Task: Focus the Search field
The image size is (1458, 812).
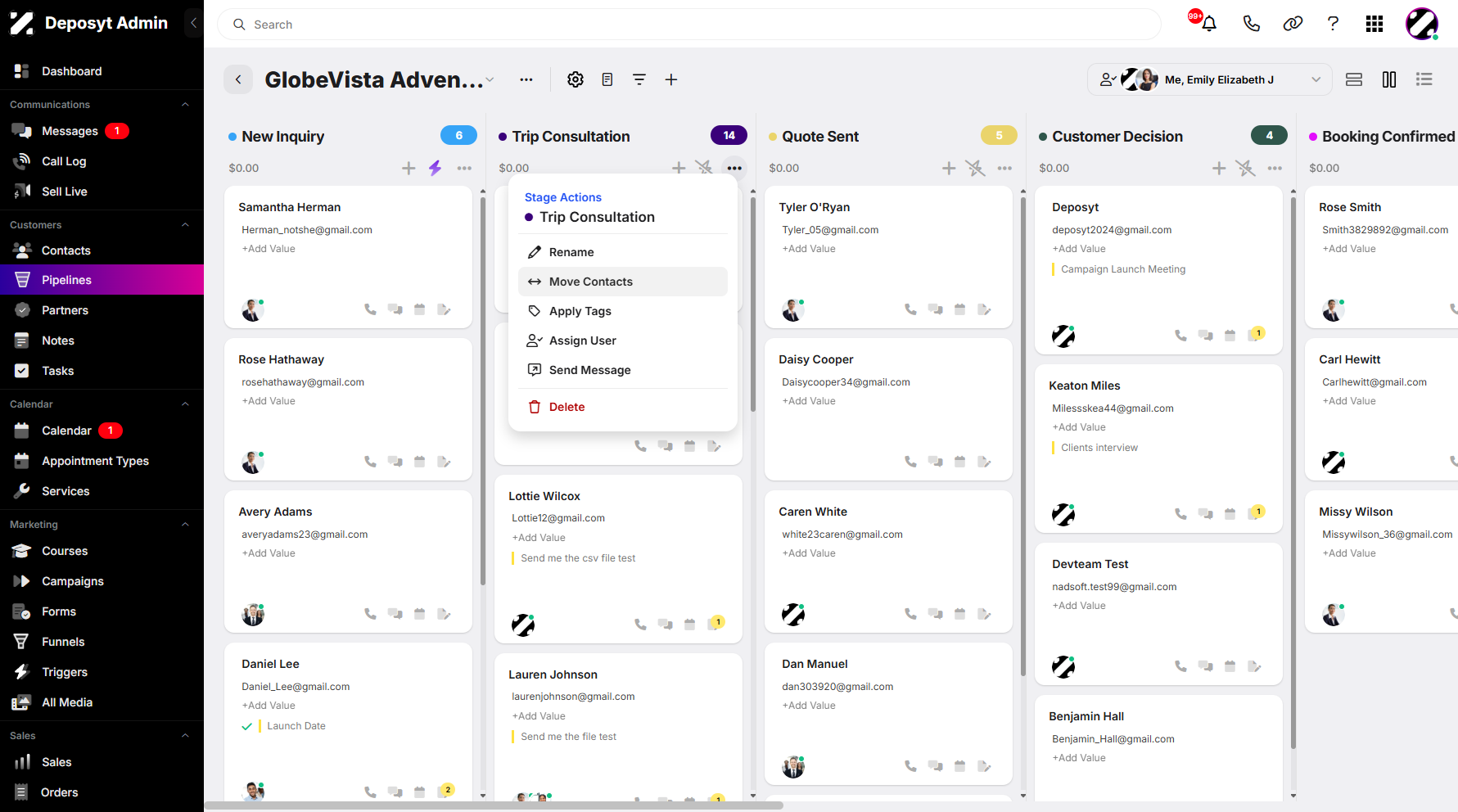Action: [x=689, y=25]
